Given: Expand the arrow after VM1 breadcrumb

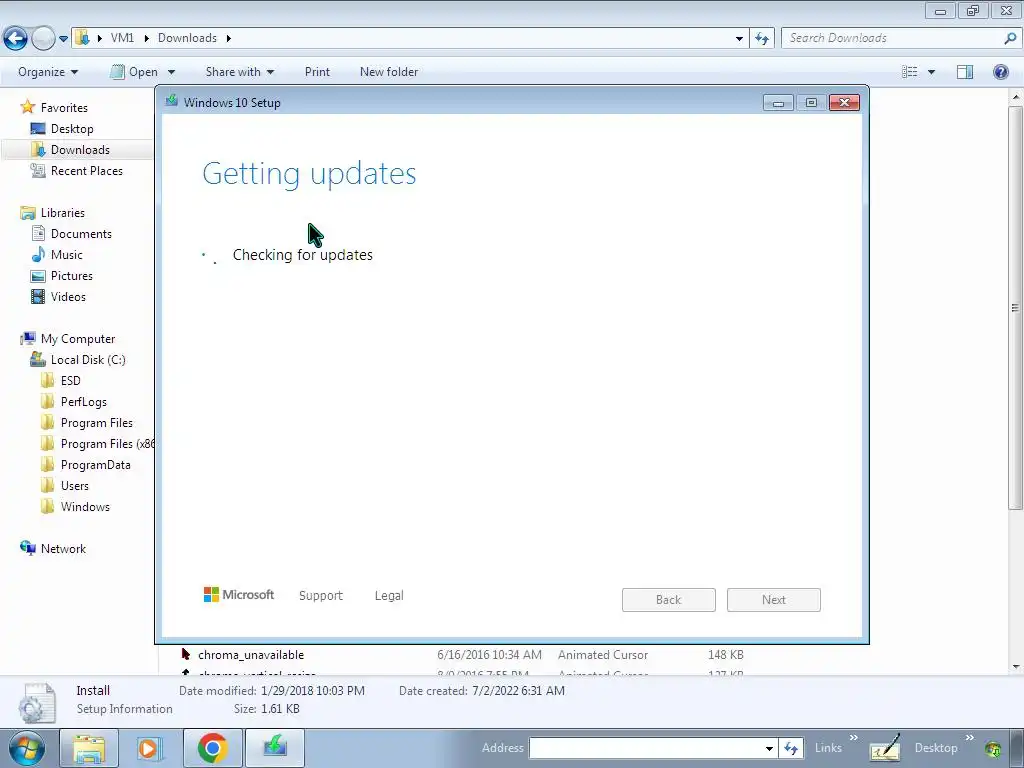Looking at the screenshot, I should 146,38.
